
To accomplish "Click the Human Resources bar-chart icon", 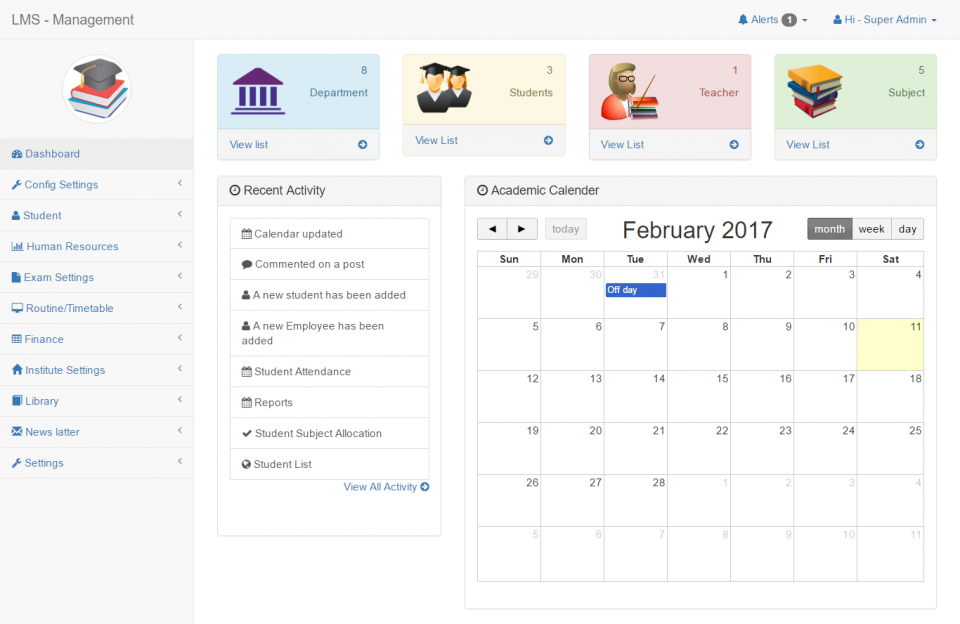I will [x=20, y=246].
